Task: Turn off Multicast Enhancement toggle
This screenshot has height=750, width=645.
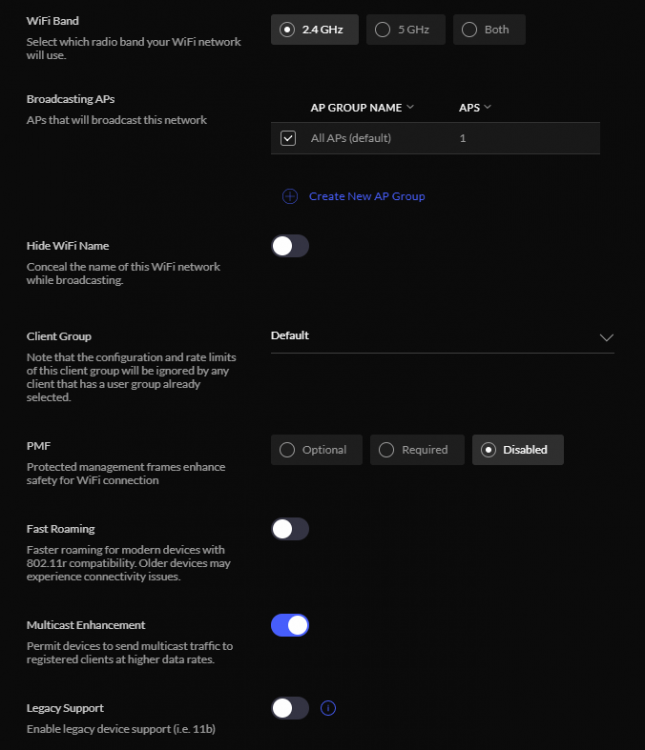Action: [x=290, y=626]
